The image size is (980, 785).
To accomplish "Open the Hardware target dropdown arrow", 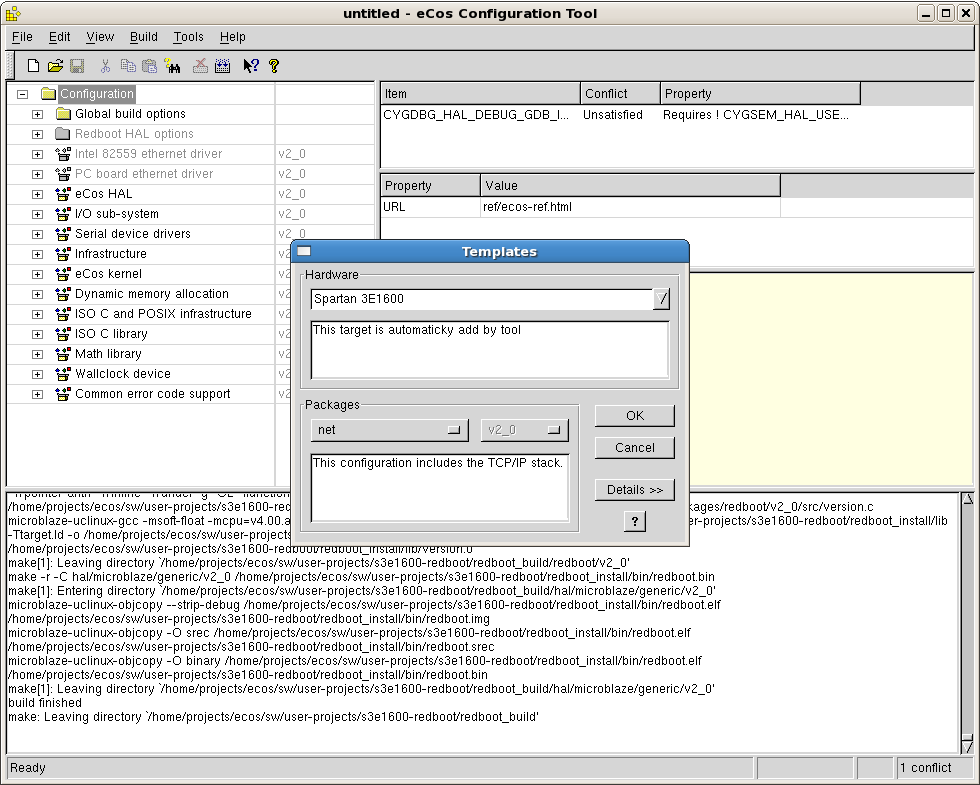I will coord(661,299).
